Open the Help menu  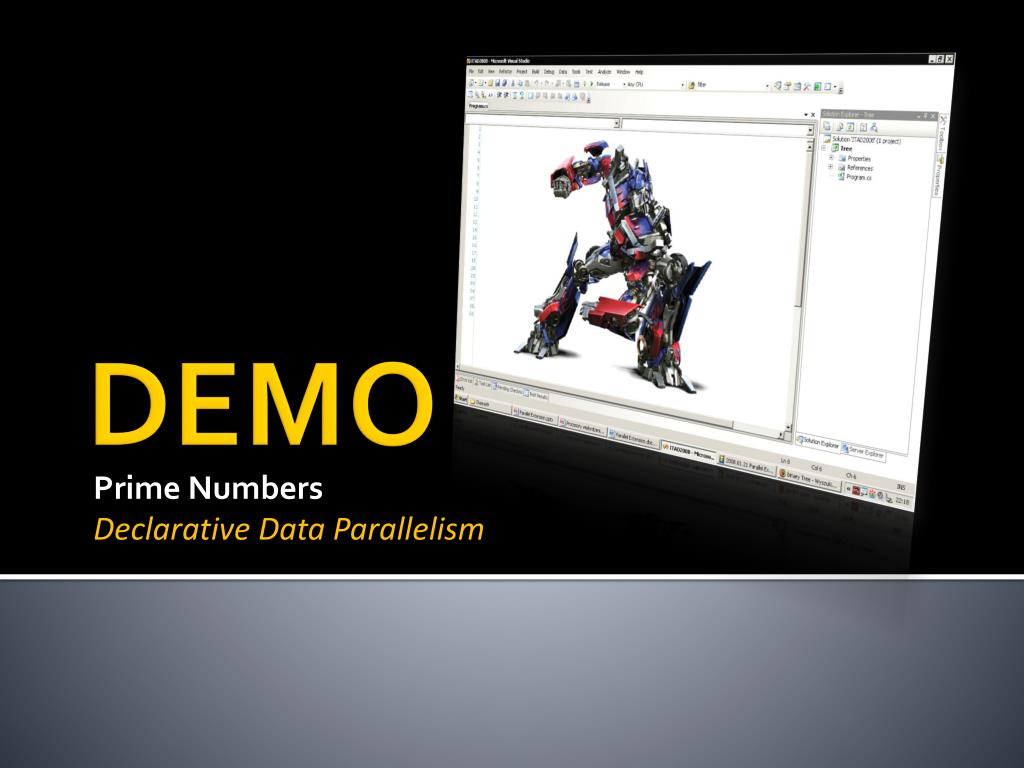click(x=639, y=72)
